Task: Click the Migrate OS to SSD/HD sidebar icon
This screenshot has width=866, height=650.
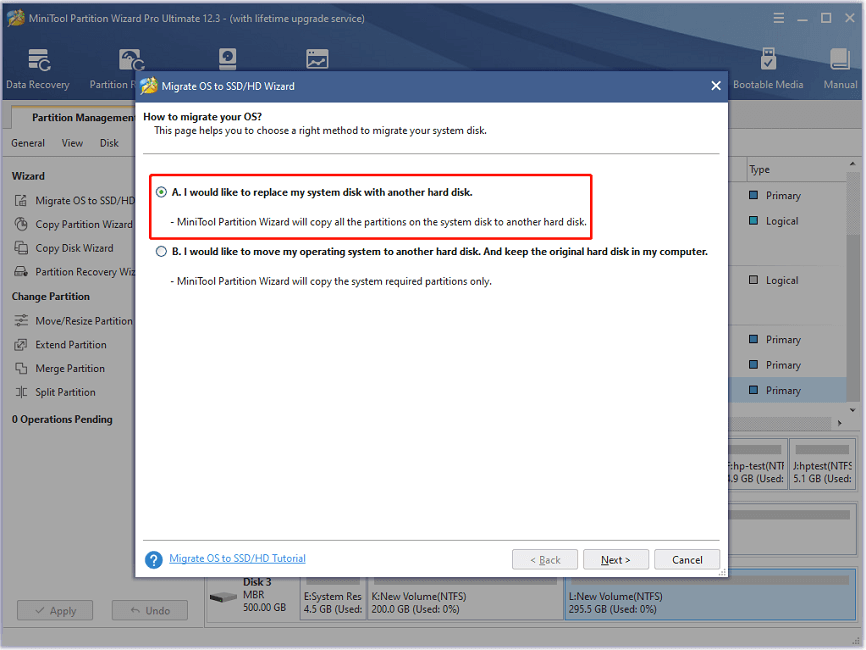Action: pos(20,200)
